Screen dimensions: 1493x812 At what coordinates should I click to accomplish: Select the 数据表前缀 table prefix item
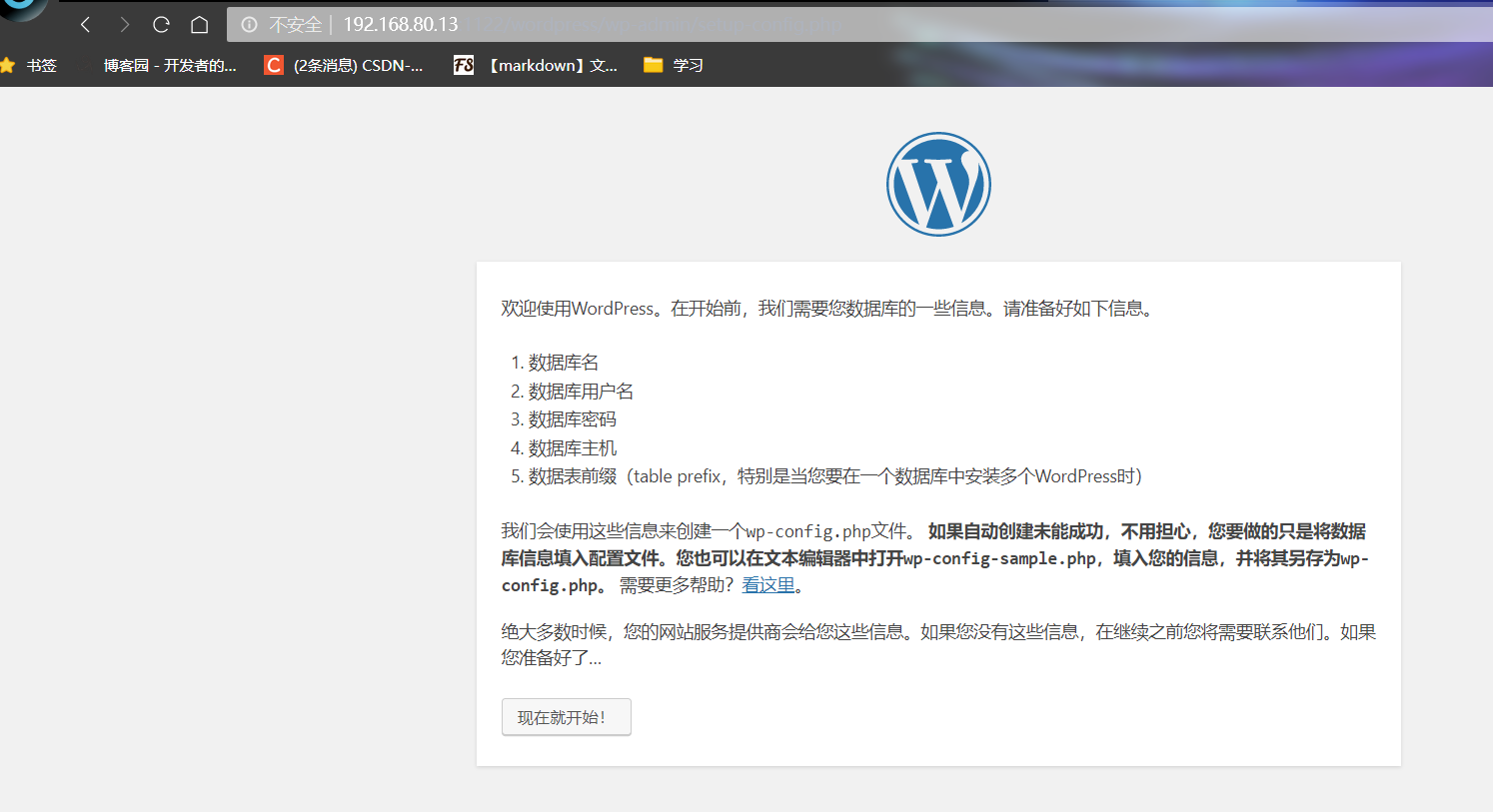(x=835, y=476)
